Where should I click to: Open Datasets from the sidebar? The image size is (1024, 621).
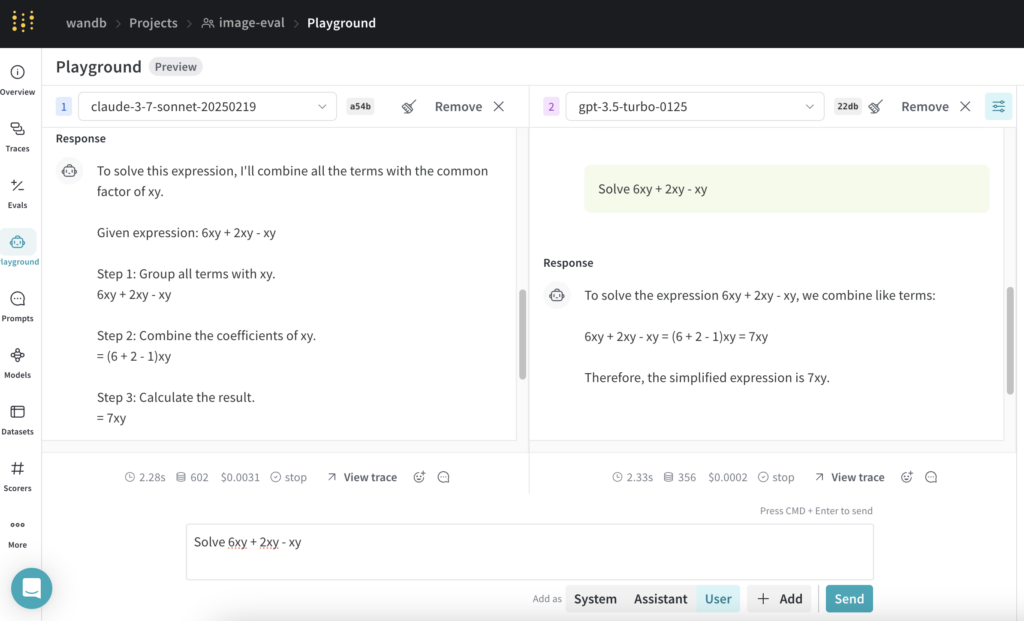18,418
